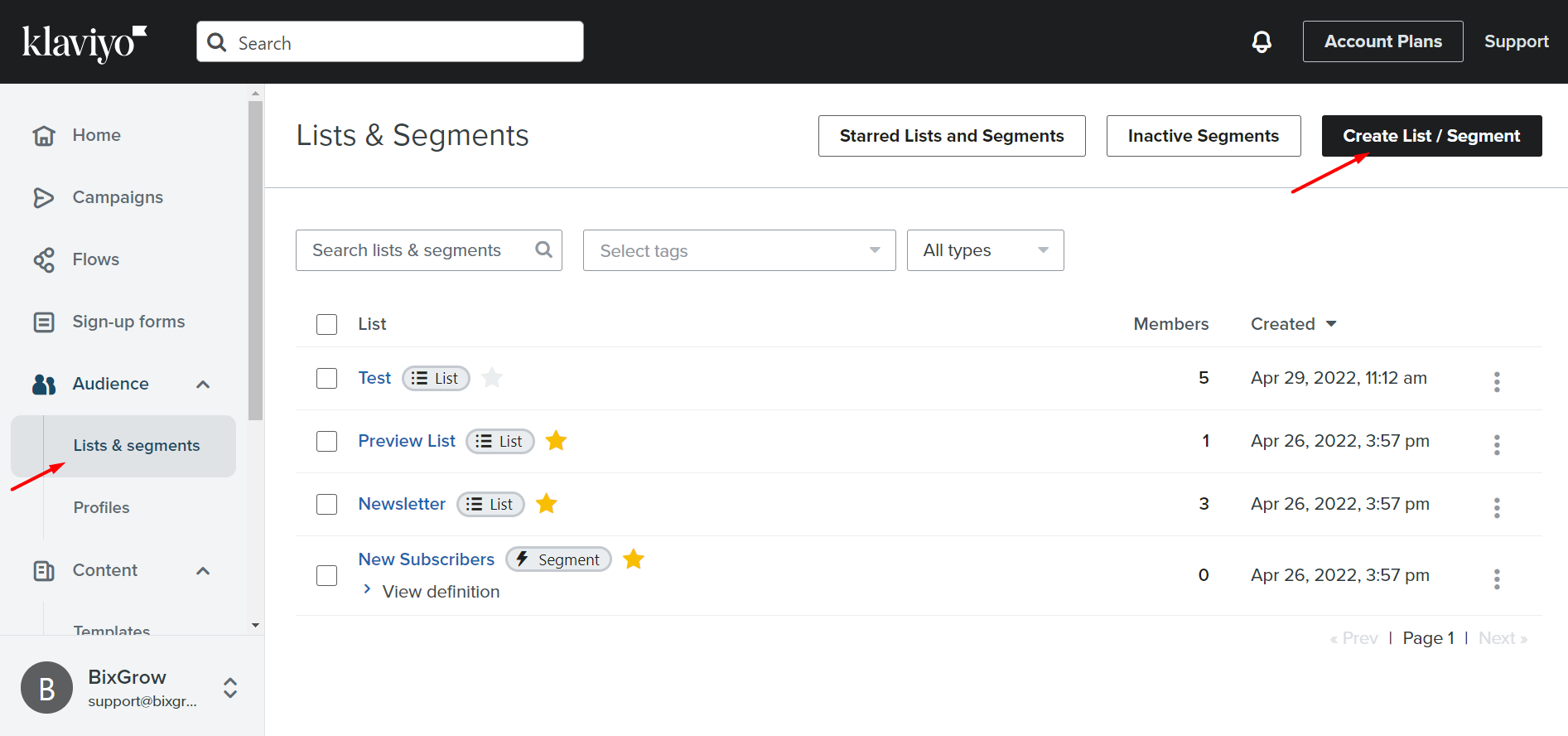The width and height of the screenshot is (1568, 736).
Task: Open three-dot menu for New Subscribers
Action: 1496,579
